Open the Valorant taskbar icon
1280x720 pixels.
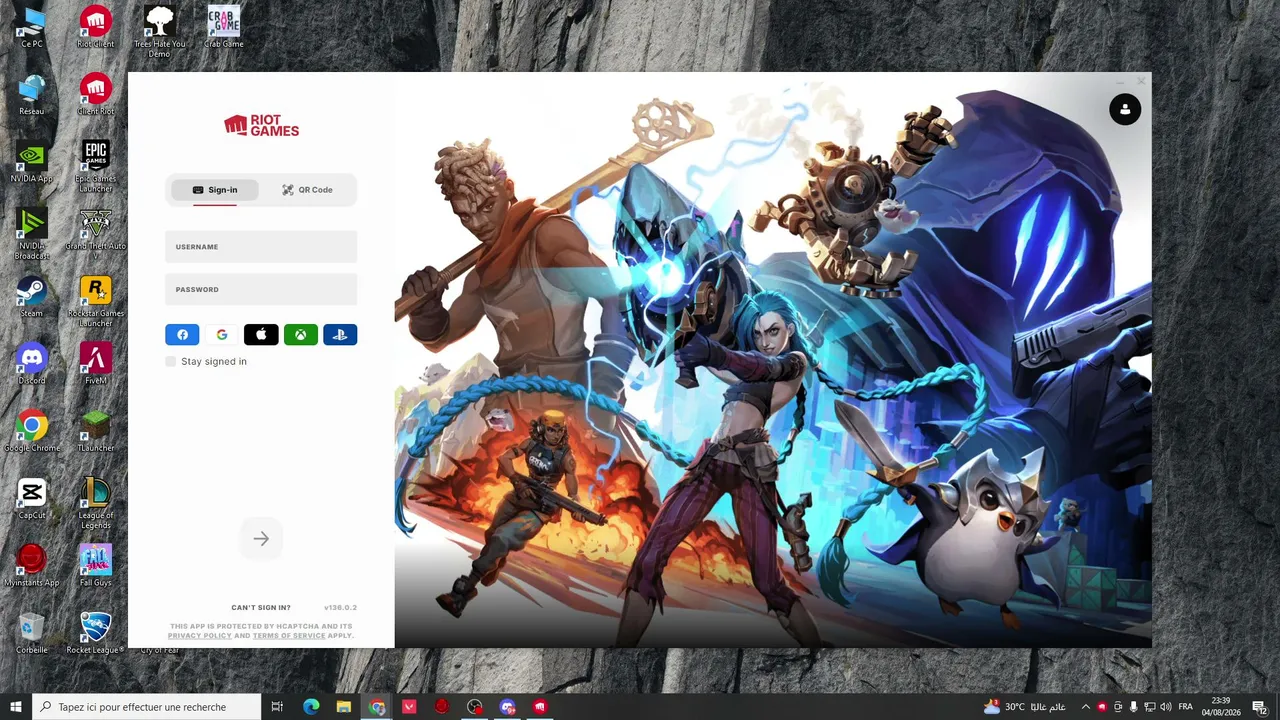pyautogui.click(x=409, y=707)
